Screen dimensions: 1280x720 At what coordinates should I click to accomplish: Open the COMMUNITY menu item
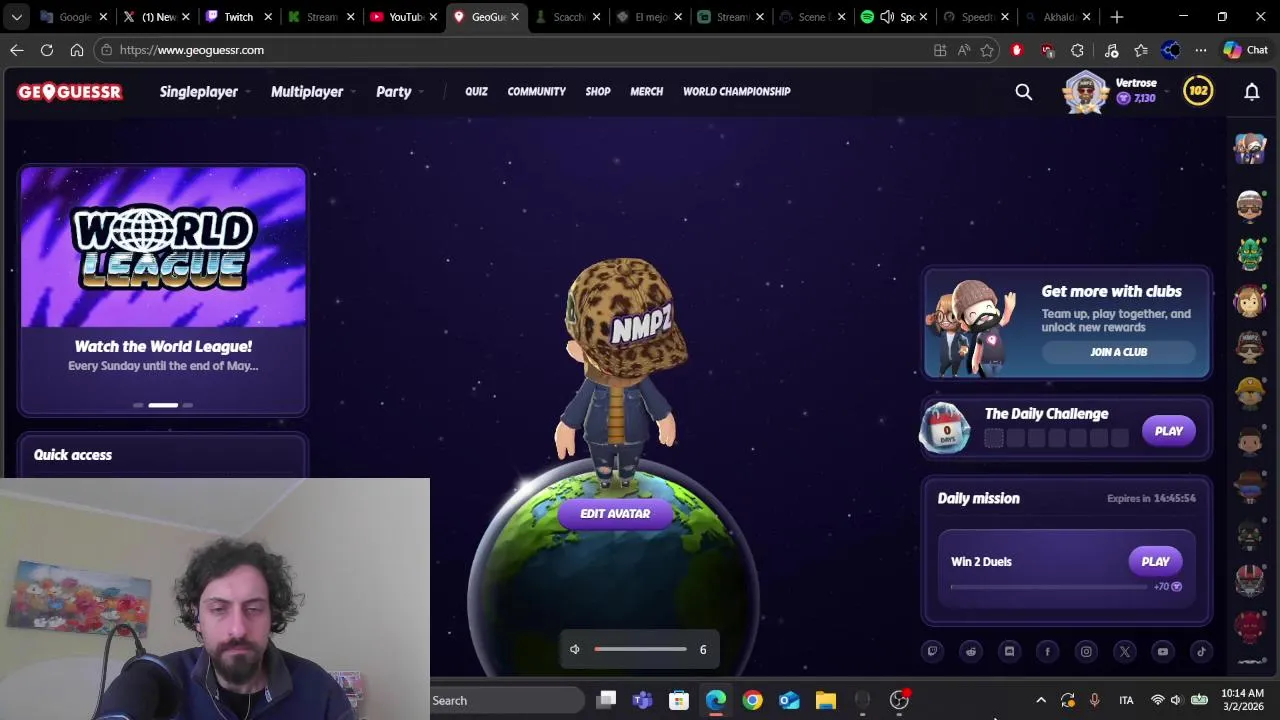(536, 91)
